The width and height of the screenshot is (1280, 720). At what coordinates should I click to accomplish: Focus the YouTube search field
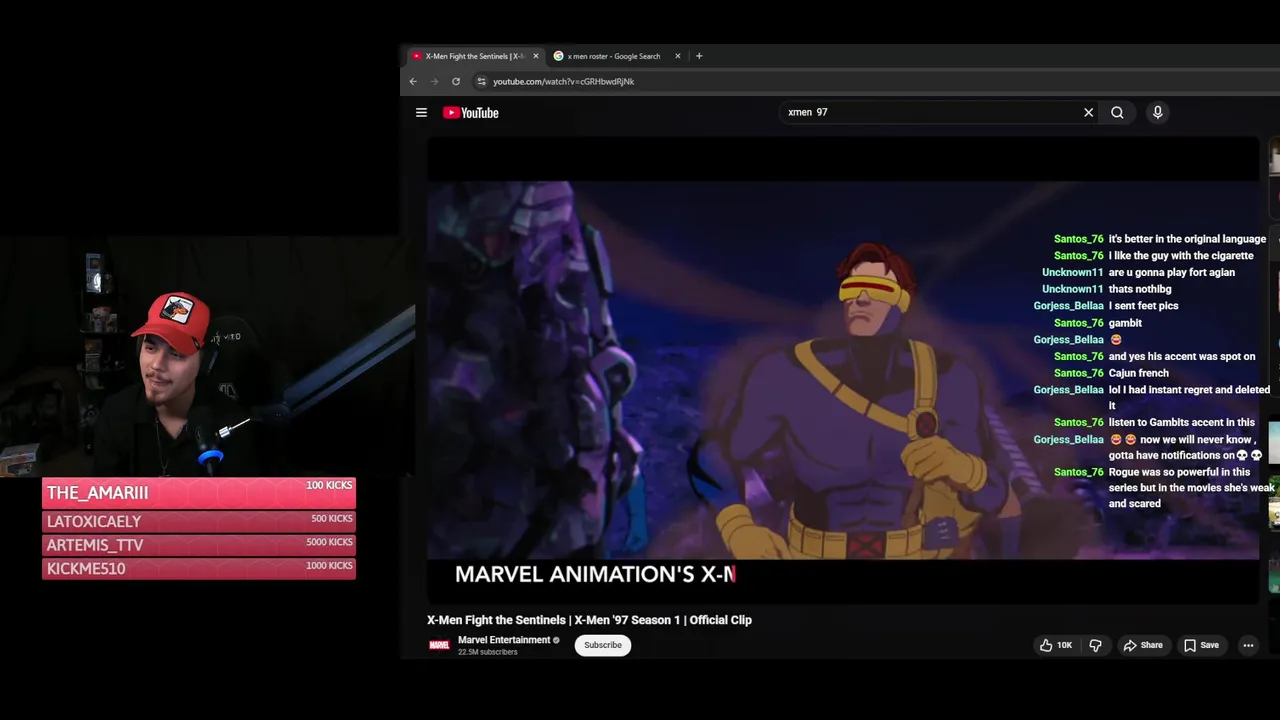tap(930, 113)
